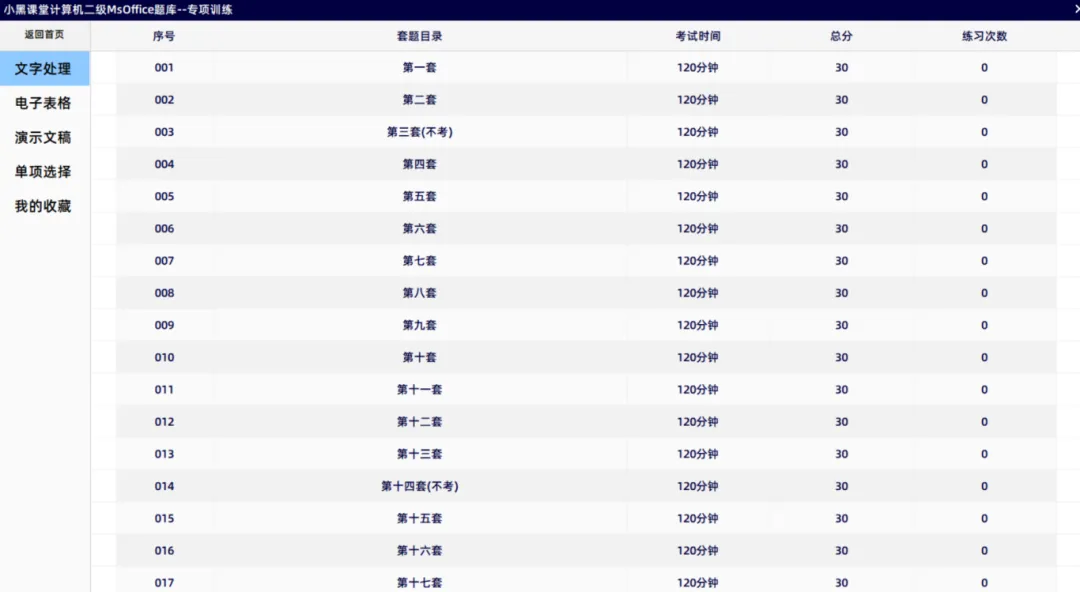Click total score 30 in row 016
The width and height of the screenshot is (1080, 592).
(841, 551)
